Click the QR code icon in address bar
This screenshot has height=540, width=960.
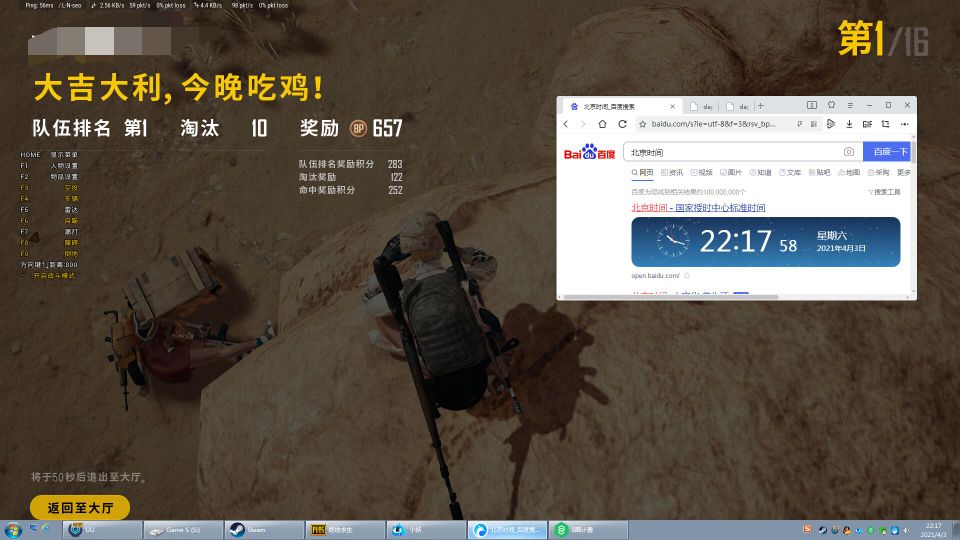click(814, 124)
